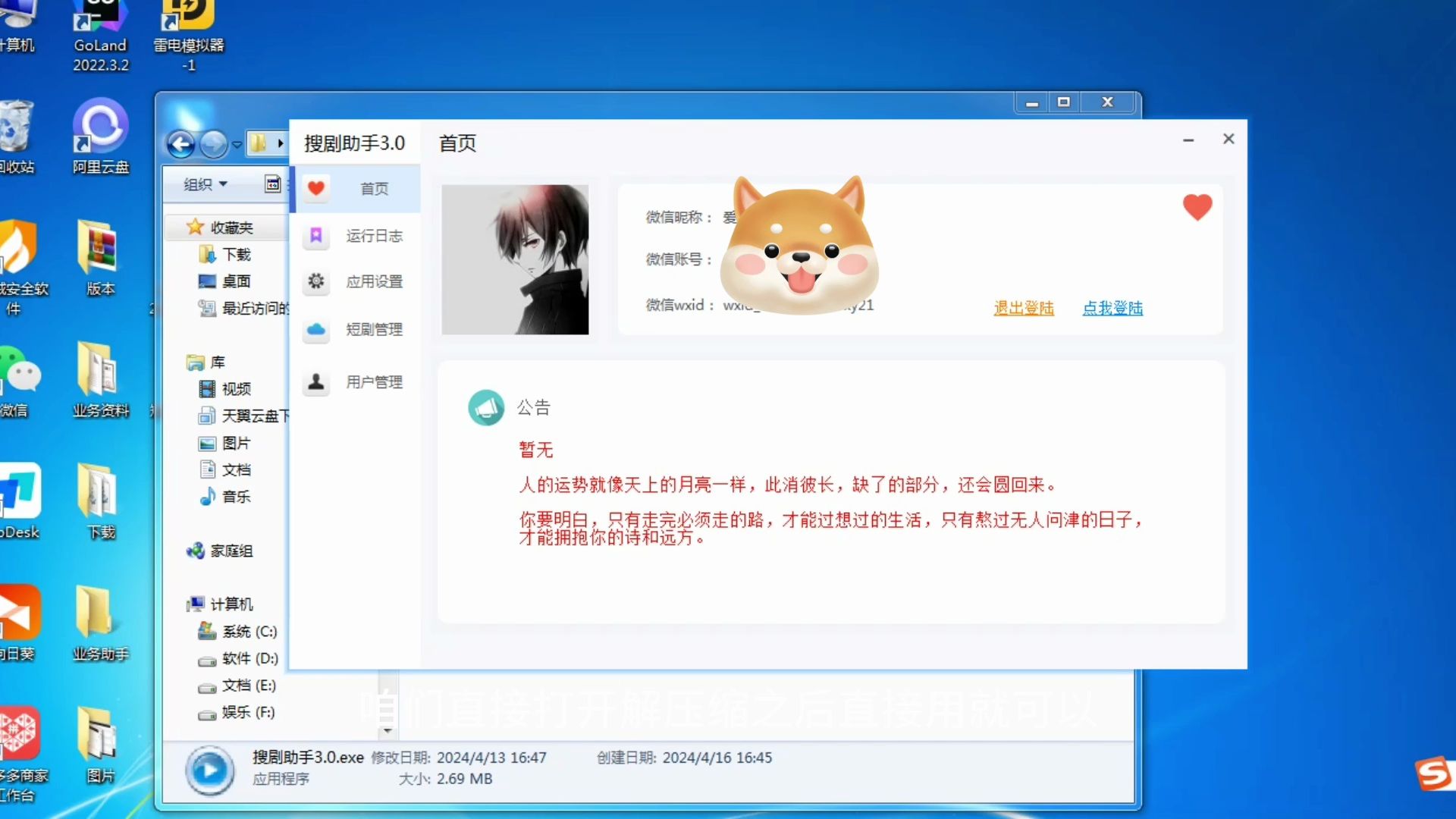The width and height of the screenshot is (1456, 819).
Task: Select 文档 (E:) drive
Action: click(237, 686)
